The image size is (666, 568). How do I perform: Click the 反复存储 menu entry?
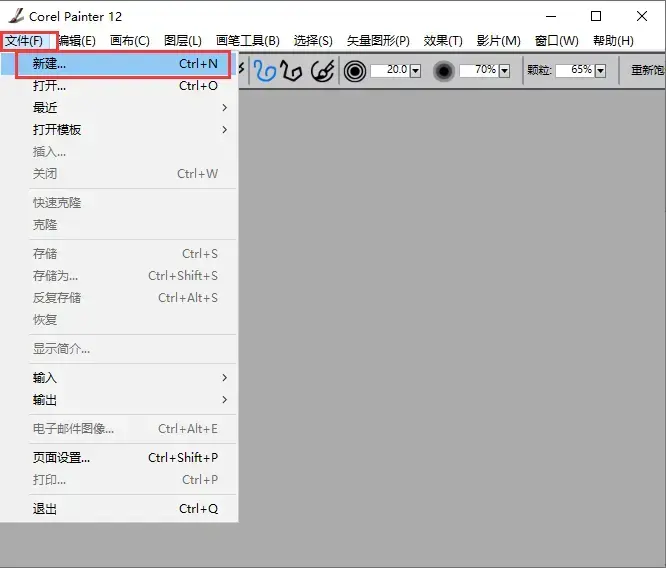(119, 298)
